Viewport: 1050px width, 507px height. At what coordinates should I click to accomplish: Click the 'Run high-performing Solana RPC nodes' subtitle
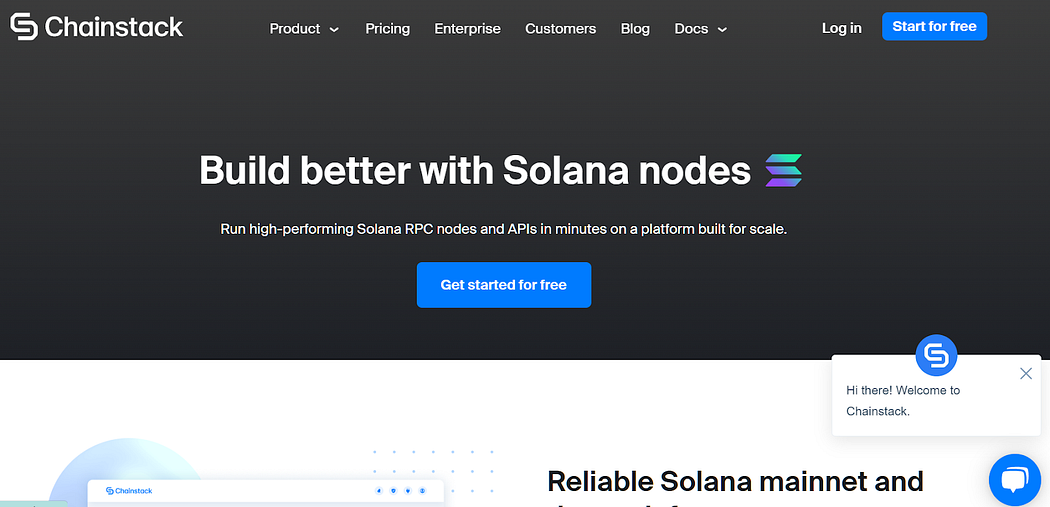point(504,229)
